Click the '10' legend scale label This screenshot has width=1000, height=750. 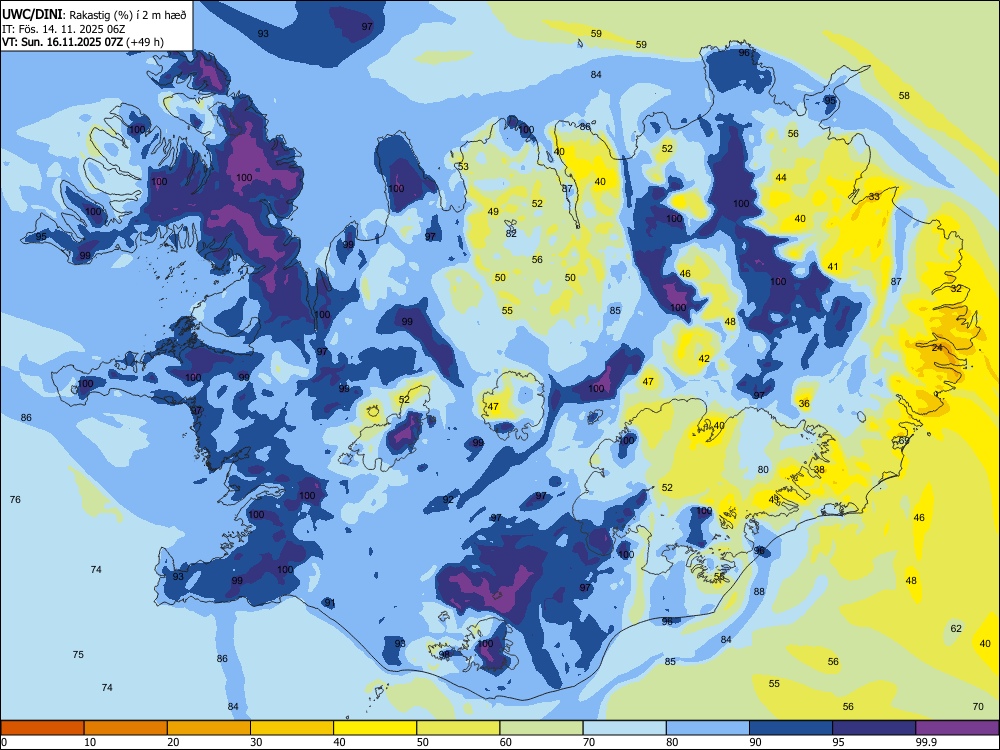(x=90, y=742)
